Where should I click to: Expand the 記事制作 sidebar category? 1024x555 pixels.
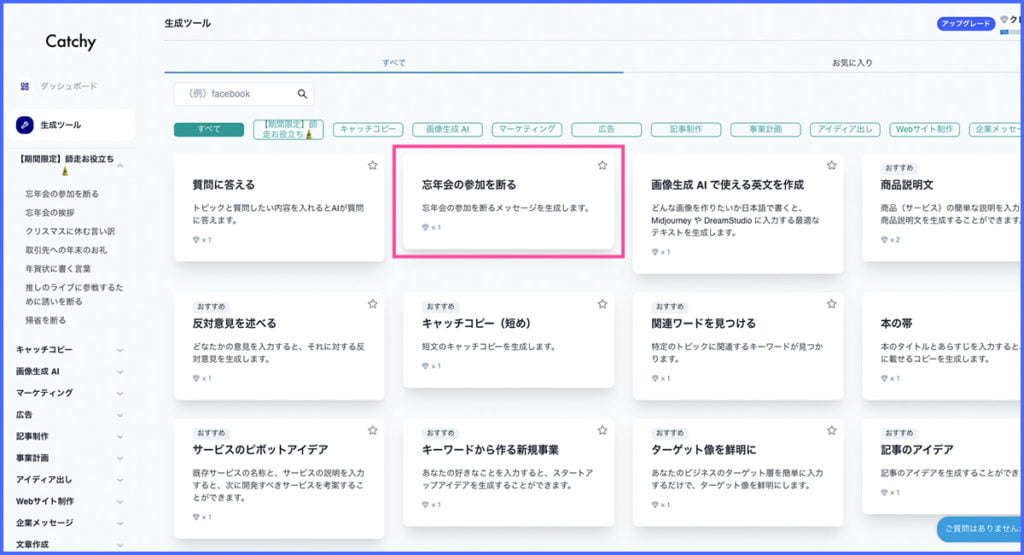pyautogui.click(x=120, y=436)
